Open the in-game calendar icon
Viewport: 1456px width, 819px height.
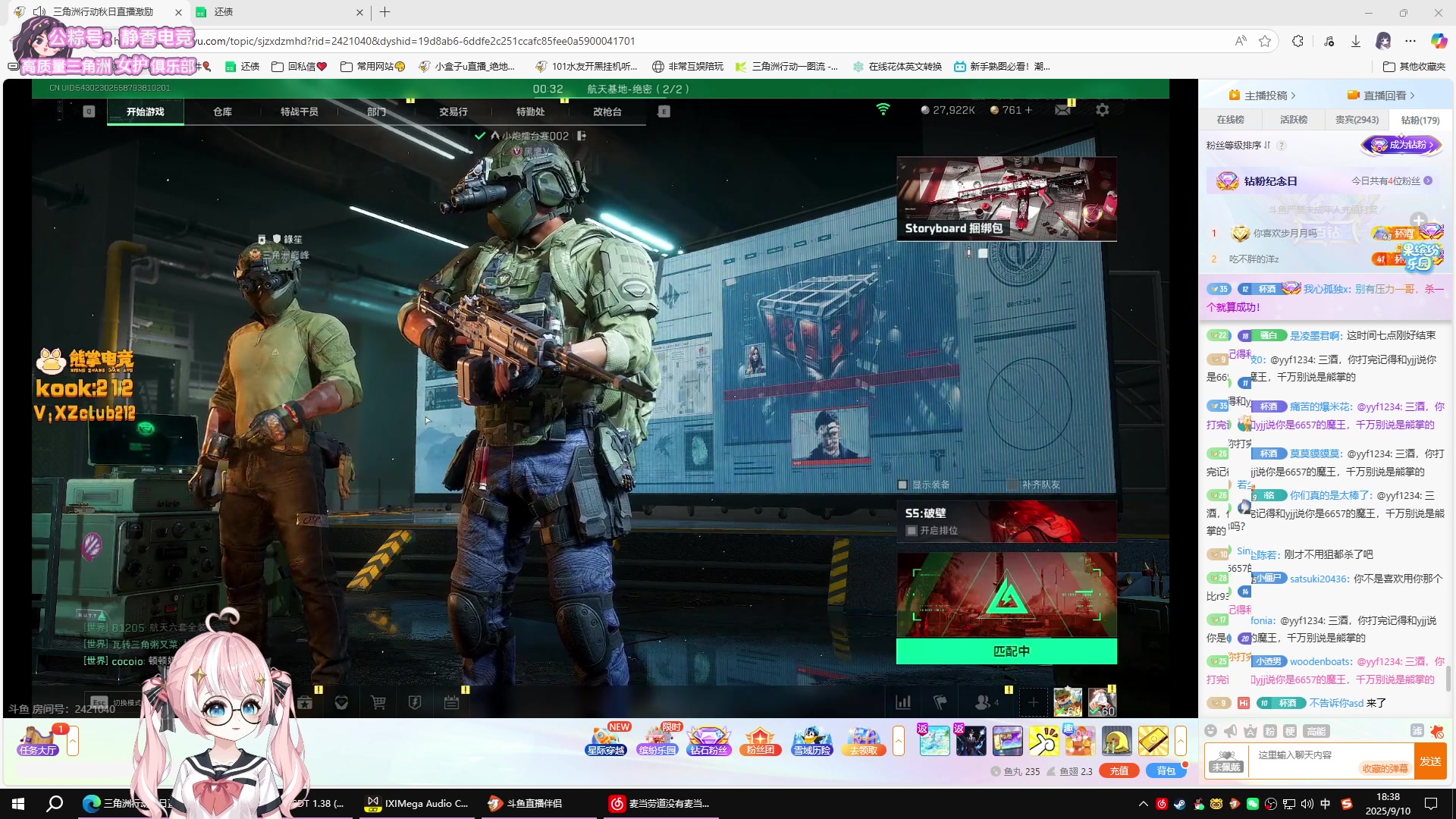click(x=451, y=703)
